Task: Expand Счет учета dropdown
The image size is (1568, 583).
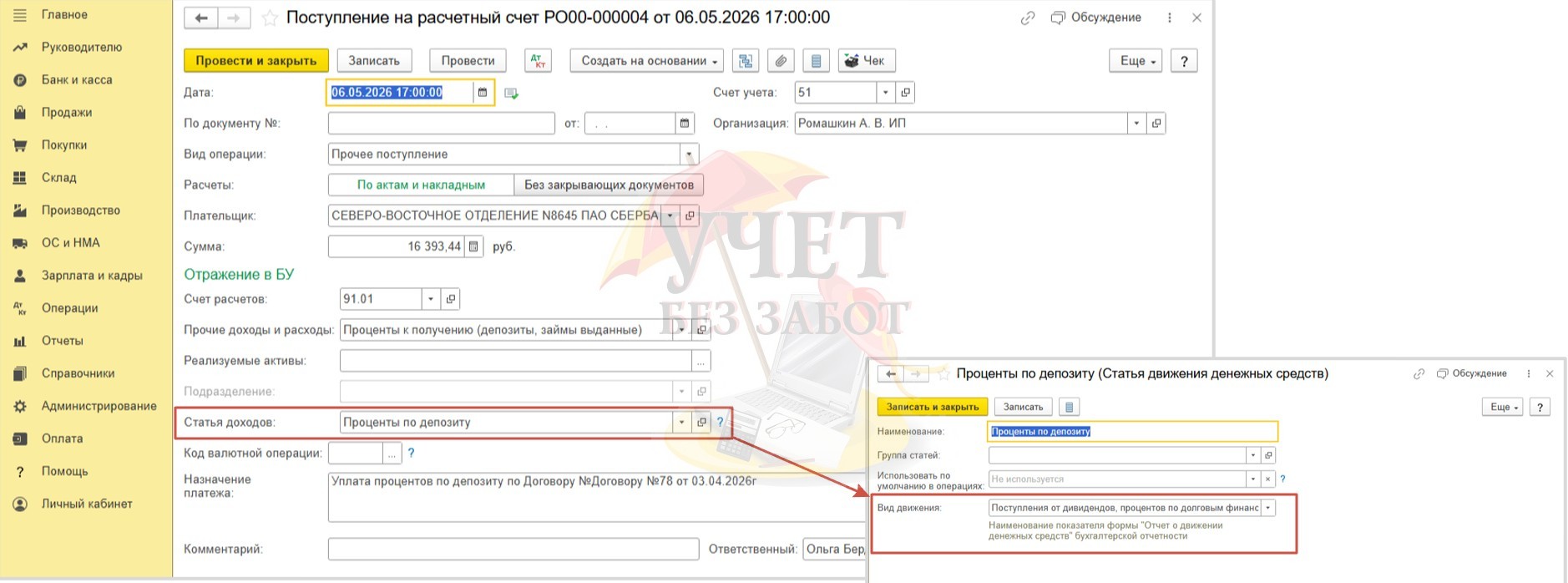Action: pyautogui.click(x=885, y=93)
